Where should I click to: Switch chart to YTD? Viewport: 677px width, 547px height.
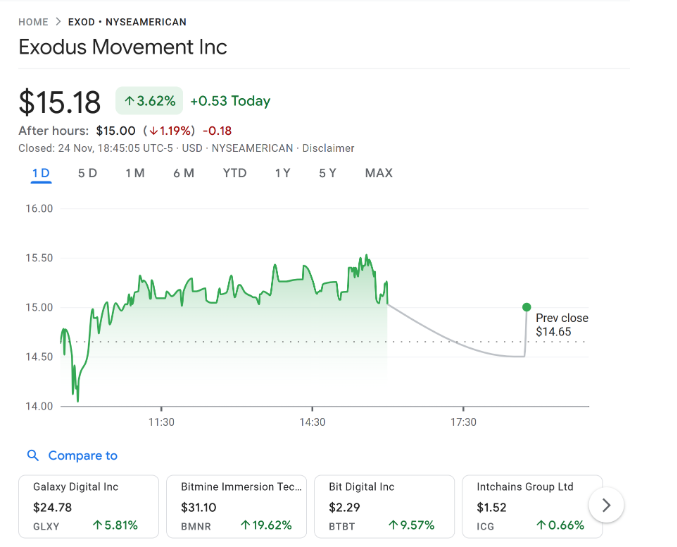235,173
